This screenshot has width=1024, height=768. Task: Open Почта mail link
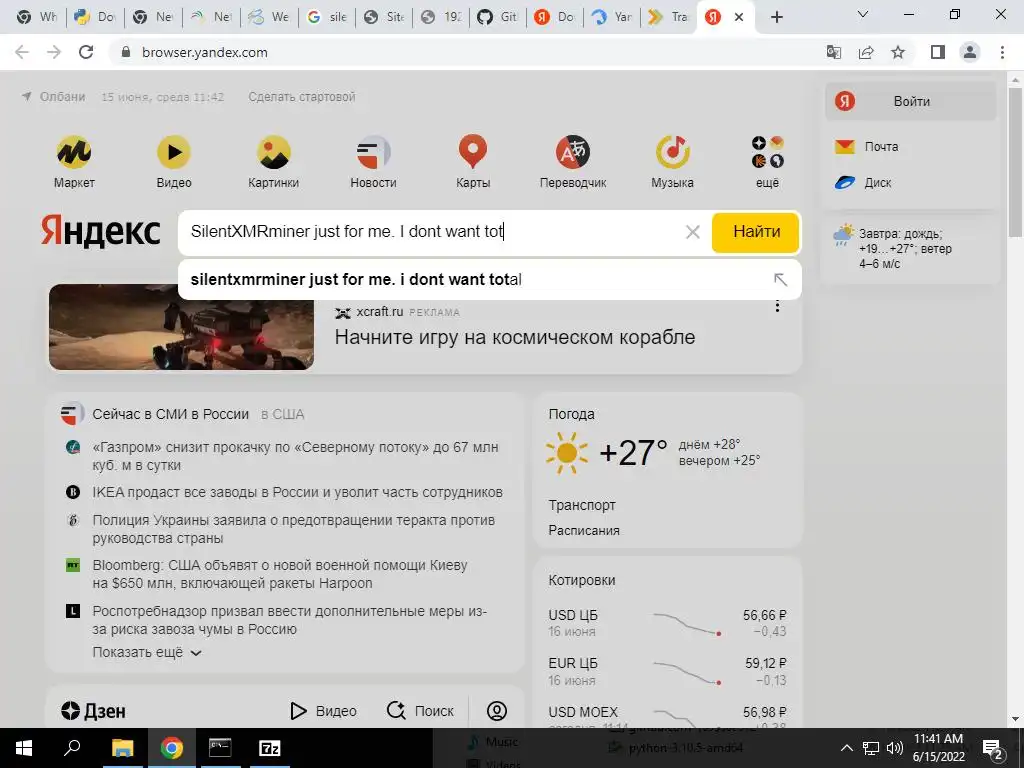click(x=867, y=146)
